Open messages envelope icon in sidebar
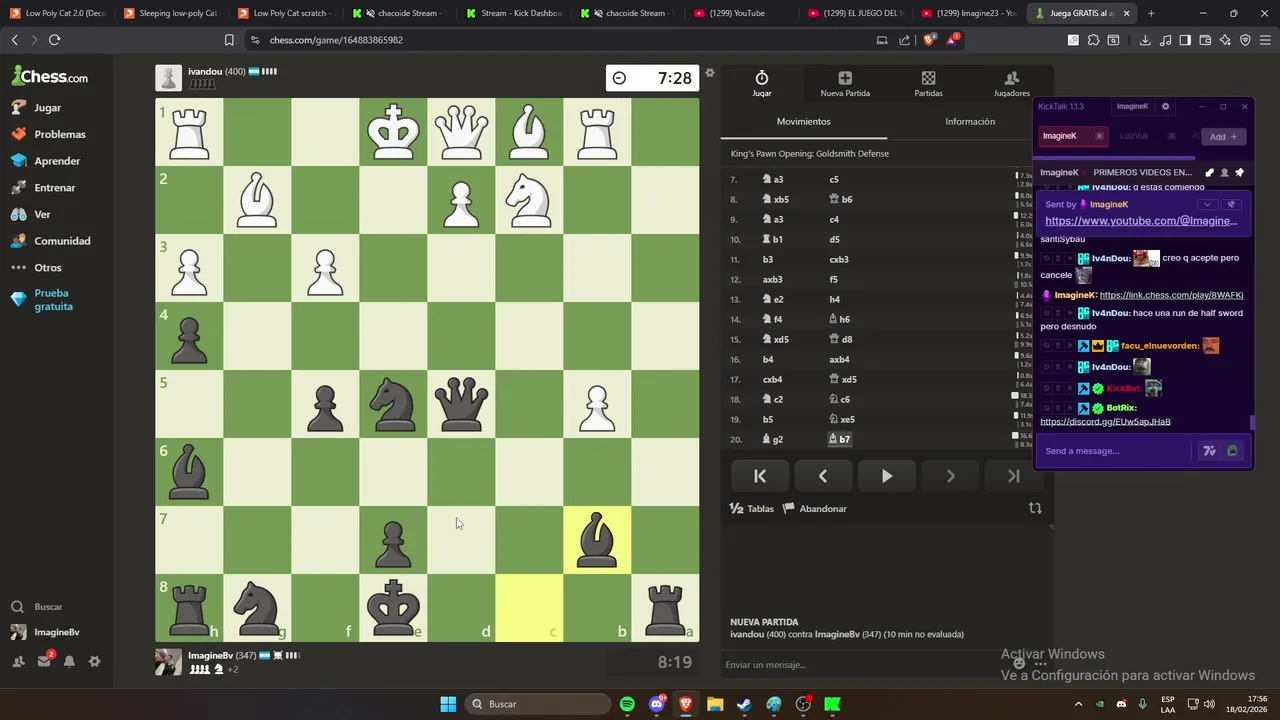Viewport: 1280px width, 720px height. click(44, 661)
